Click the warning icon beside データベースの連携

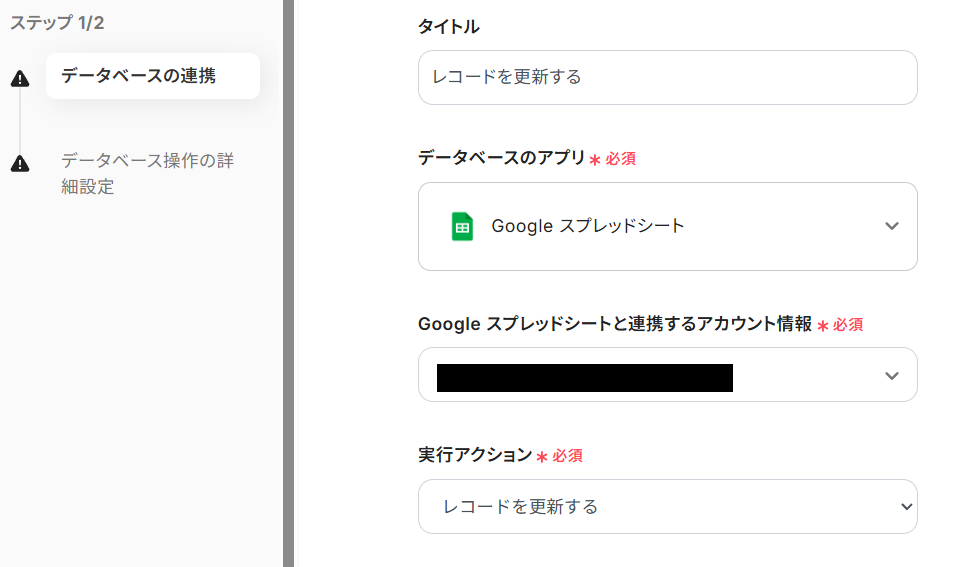click(19, 79)
